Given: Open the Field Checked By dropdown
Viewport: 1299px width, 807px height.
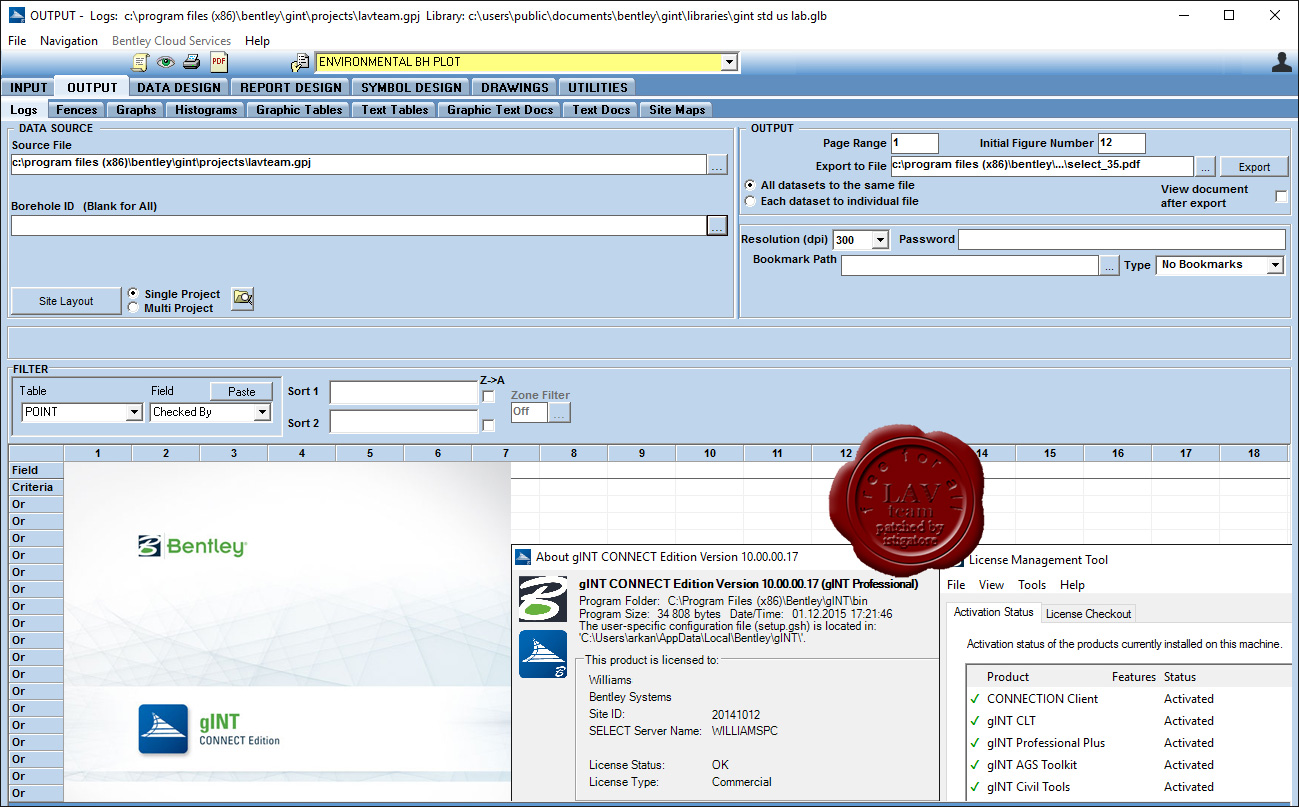Looking at the screenshot, I should (262, 412).
